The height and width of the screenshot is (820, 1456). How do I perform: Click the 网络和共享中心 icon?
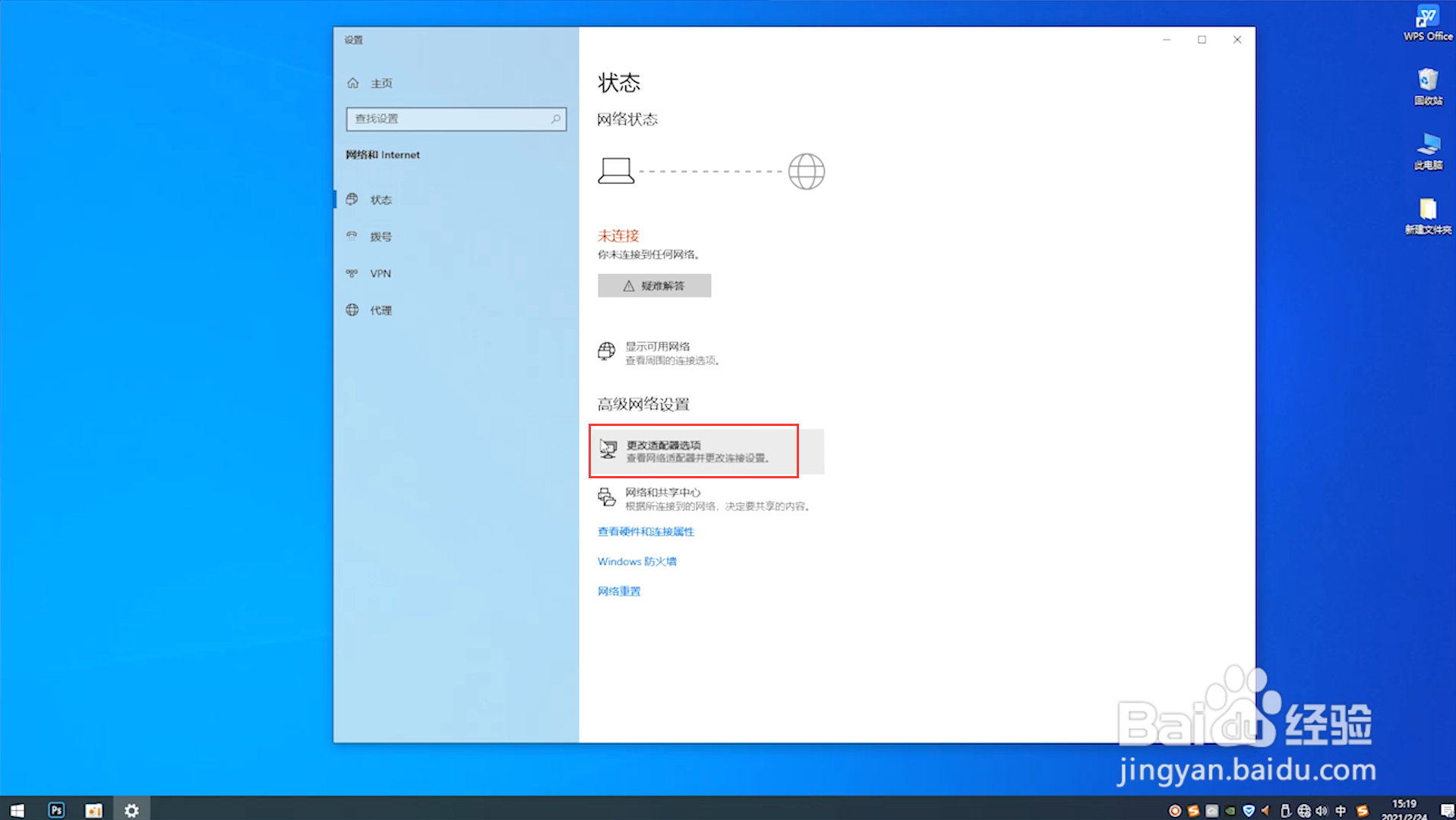click(x=606, y=497)
